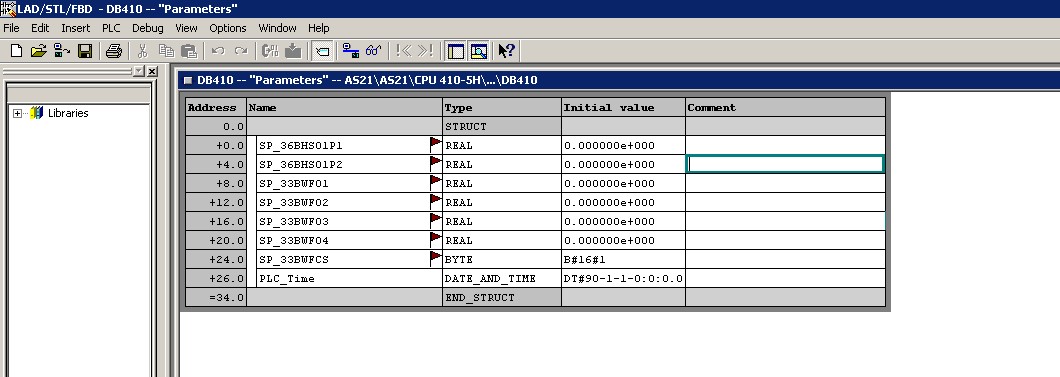Viewport: 1060px width, 377px height.
Task: Click the Name column header
Action: [x=345, y=107]
